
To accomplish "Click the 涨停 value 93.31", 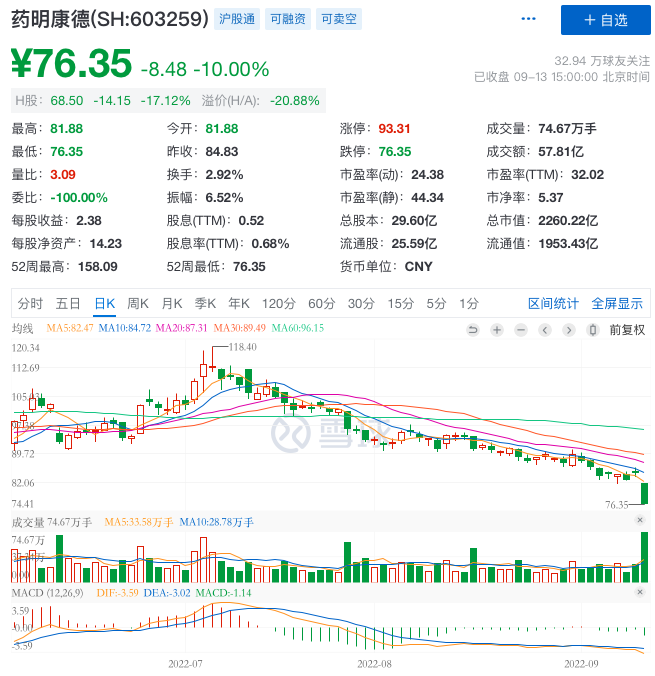I will 394,128.
